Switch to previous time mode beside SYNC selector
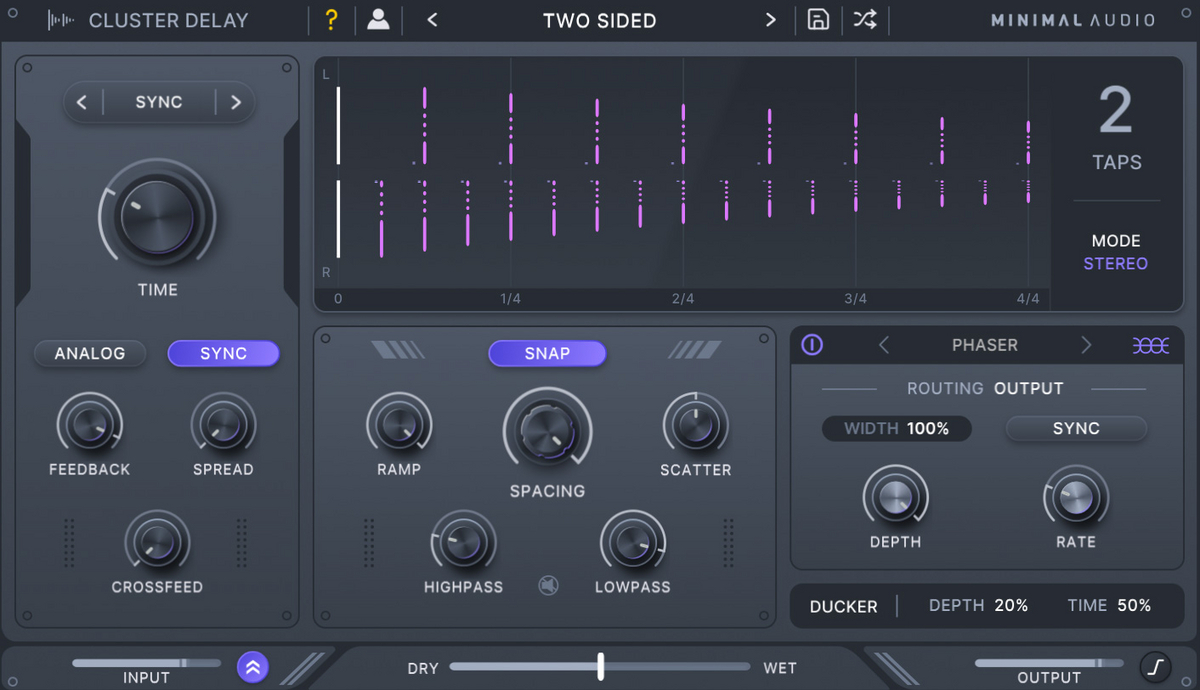Viewport: 1200px width, 690px height. tap(82, 102)
